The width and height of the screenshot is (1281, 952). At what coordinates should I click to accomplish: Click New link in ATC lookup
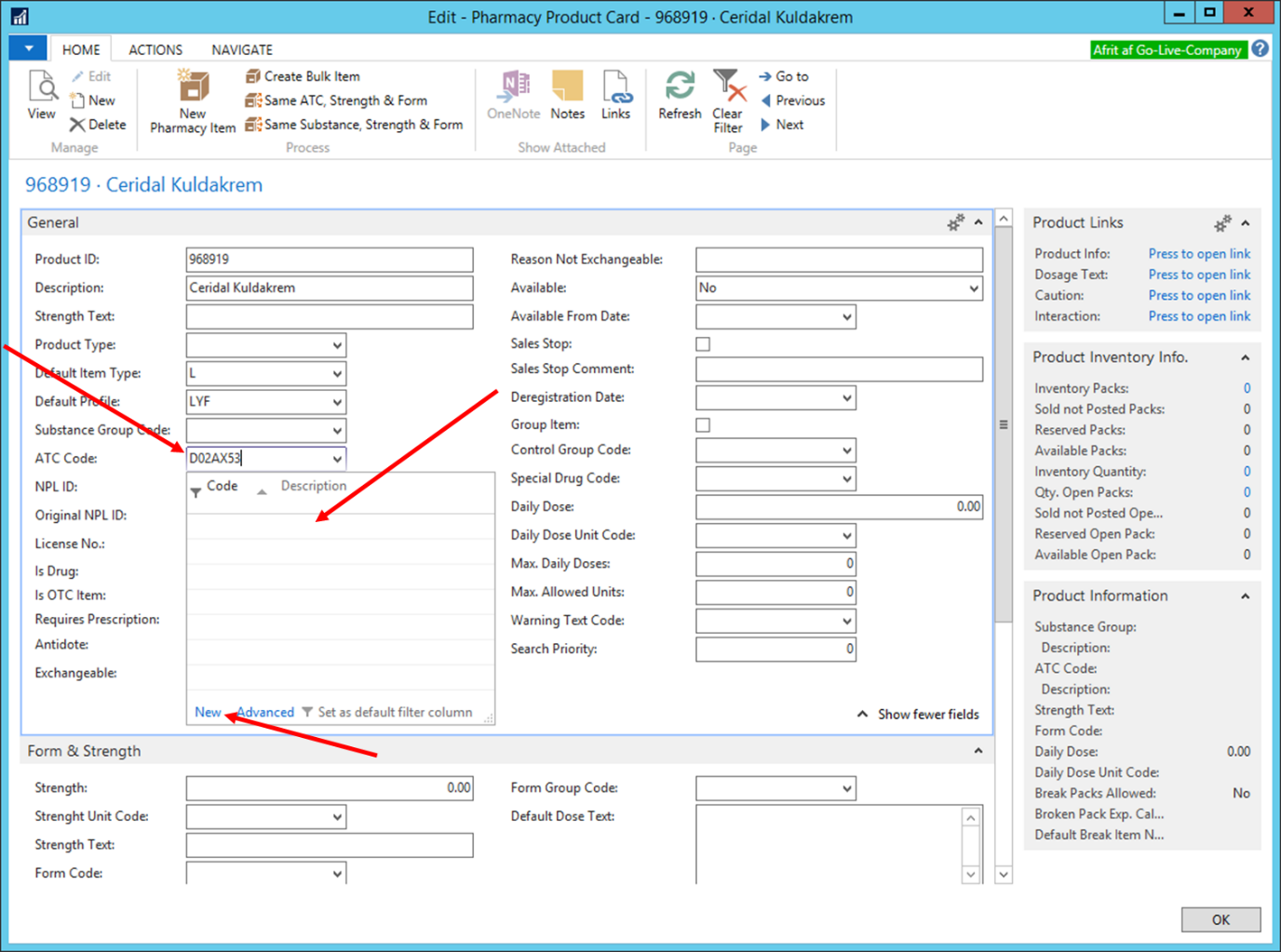[208, 713]
